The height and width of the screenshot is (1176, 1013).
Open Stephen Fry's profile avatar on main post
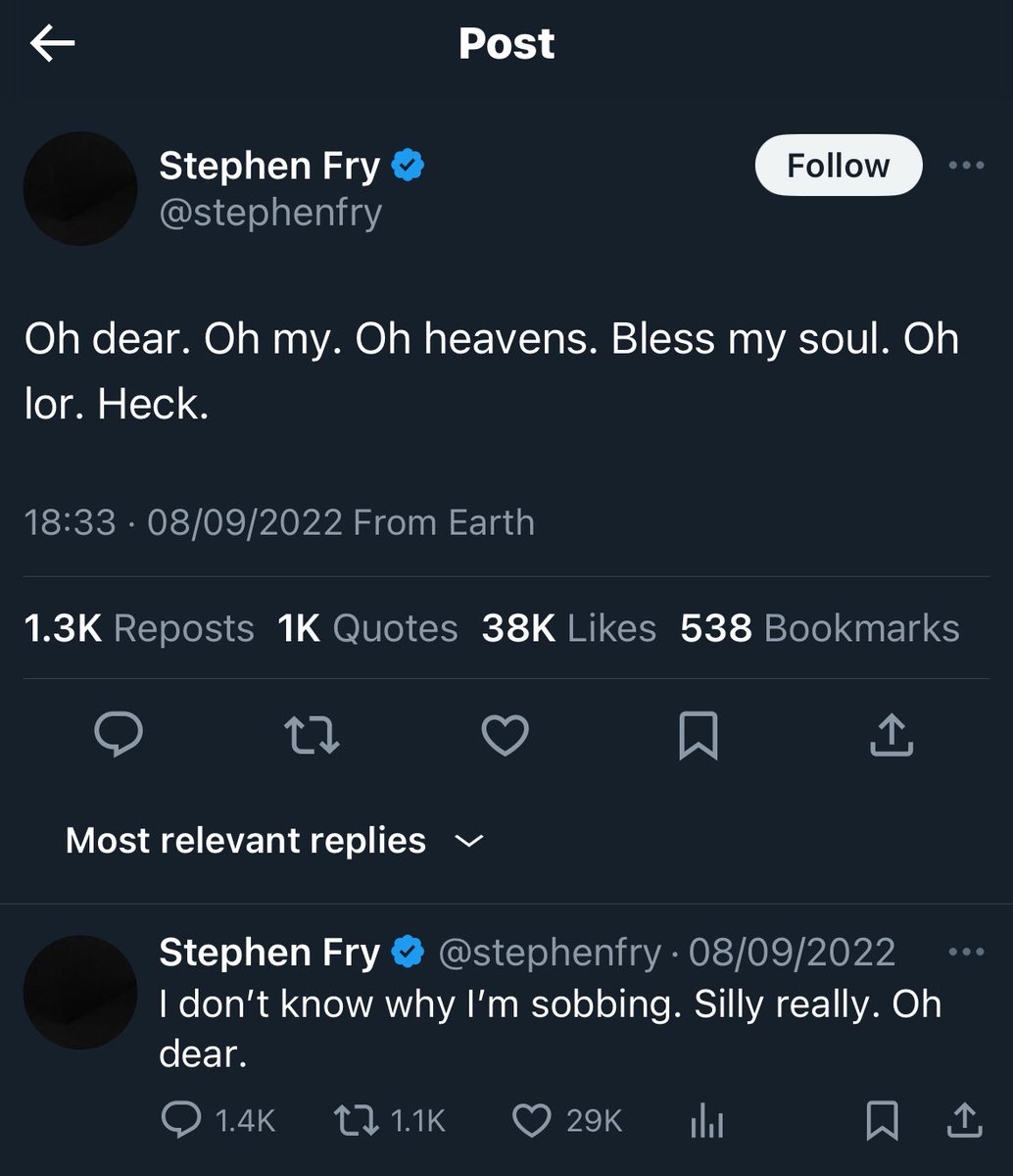coord(80,189)
